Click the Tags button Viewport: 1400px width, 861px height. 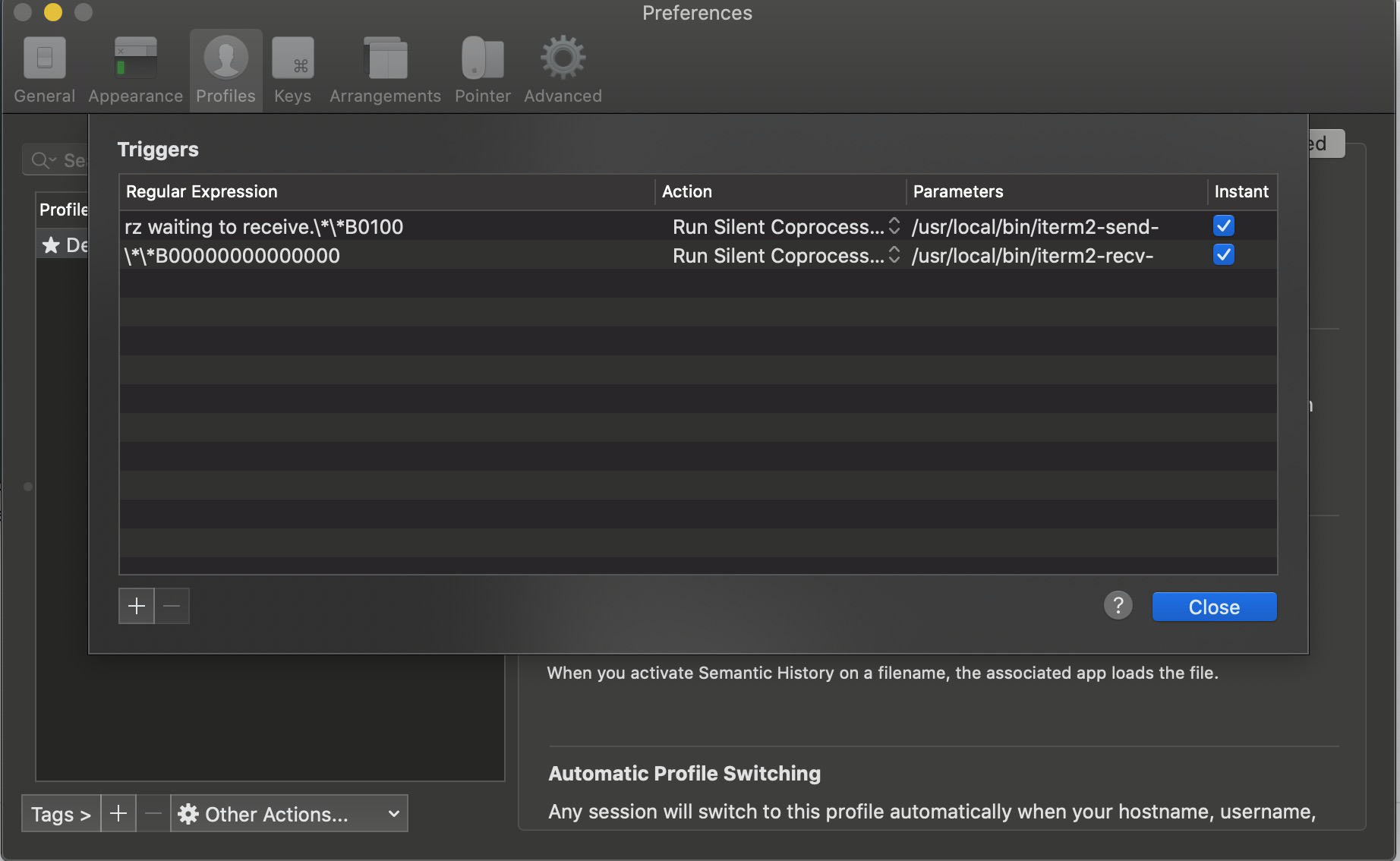coord(61,814)
